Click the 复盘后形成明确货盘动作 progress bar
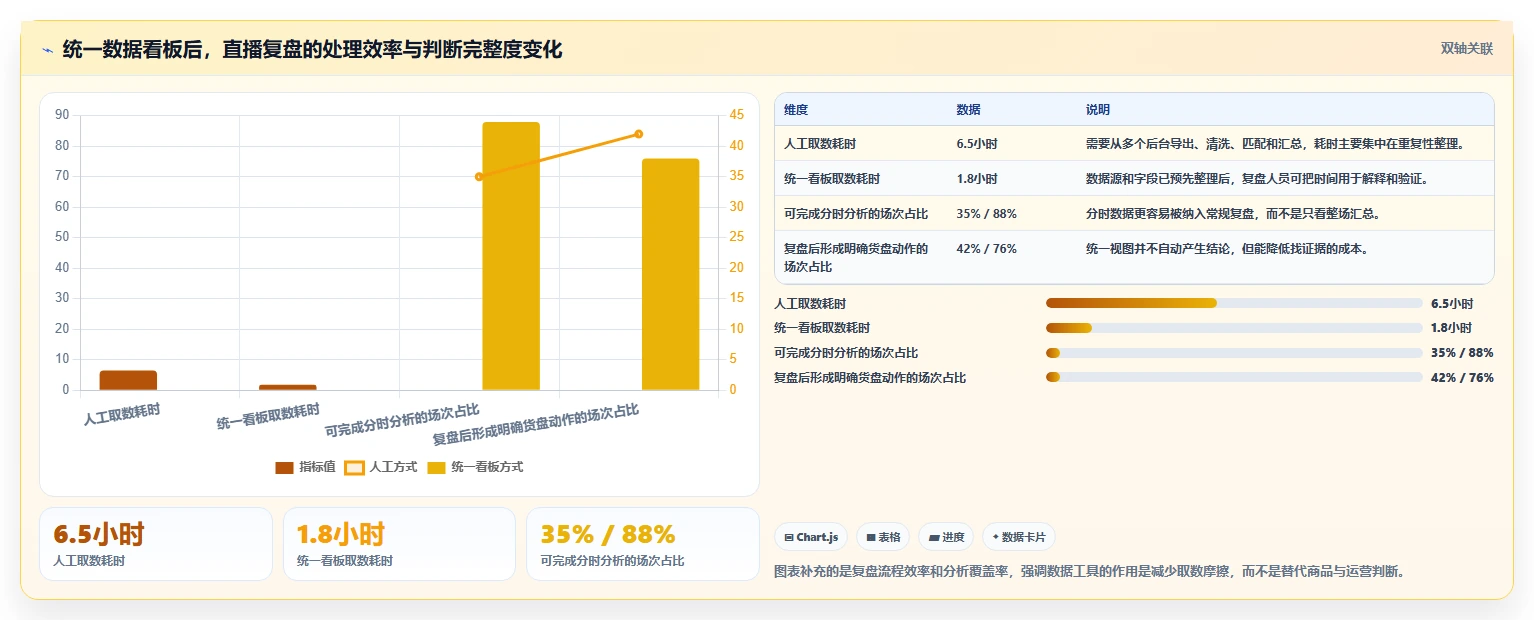The image size is (1534, 620). [x=1234, y=378]
